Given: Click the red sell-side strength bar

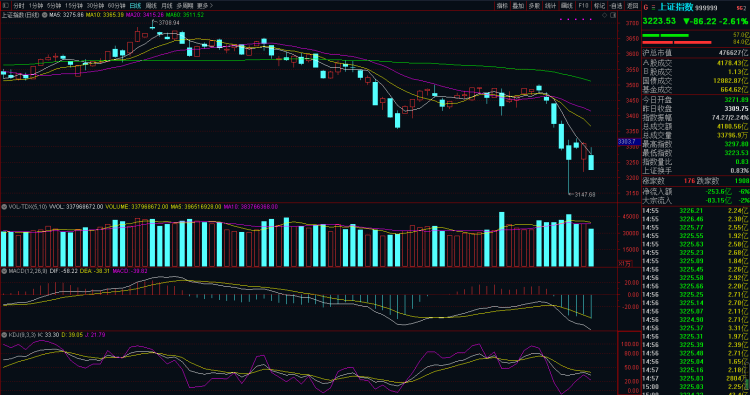Looking at the screenshot, I should tap(676, 43).
